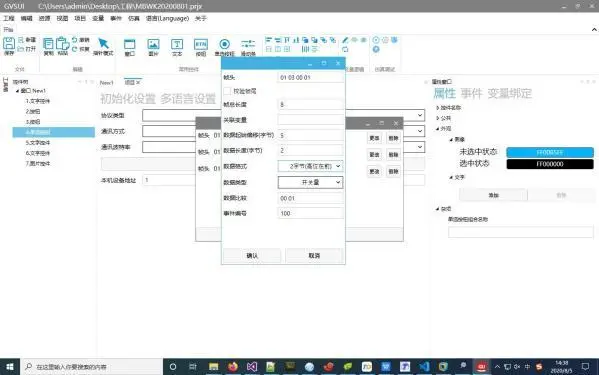
Task: Open the 数据类型 dropdown (开关量)
Action: point(310,182)
